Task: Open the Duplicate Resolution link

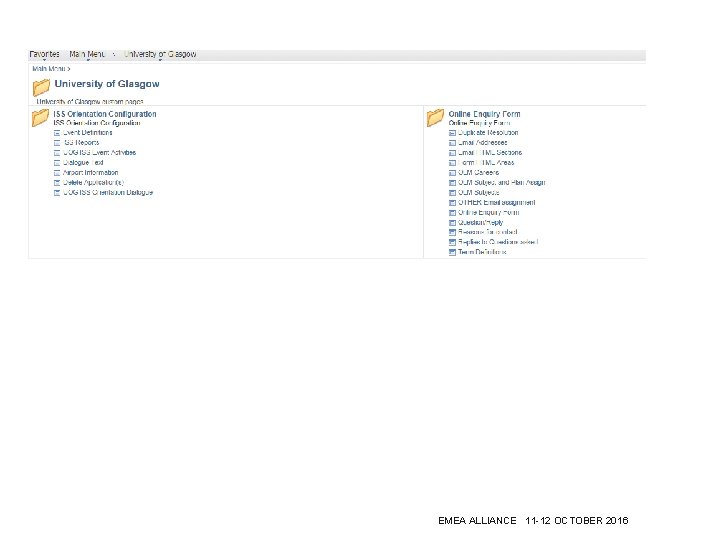Action: (488, 133)
